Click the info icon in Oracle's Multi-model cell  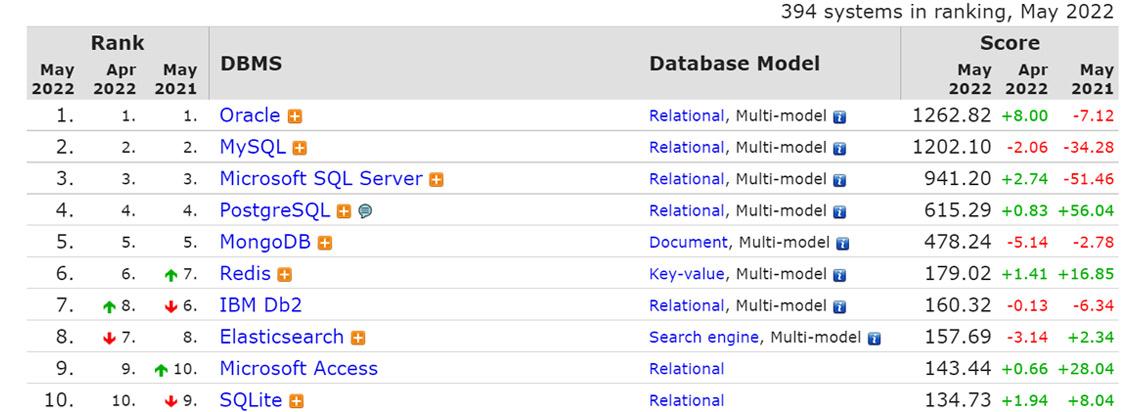(840, 117)
